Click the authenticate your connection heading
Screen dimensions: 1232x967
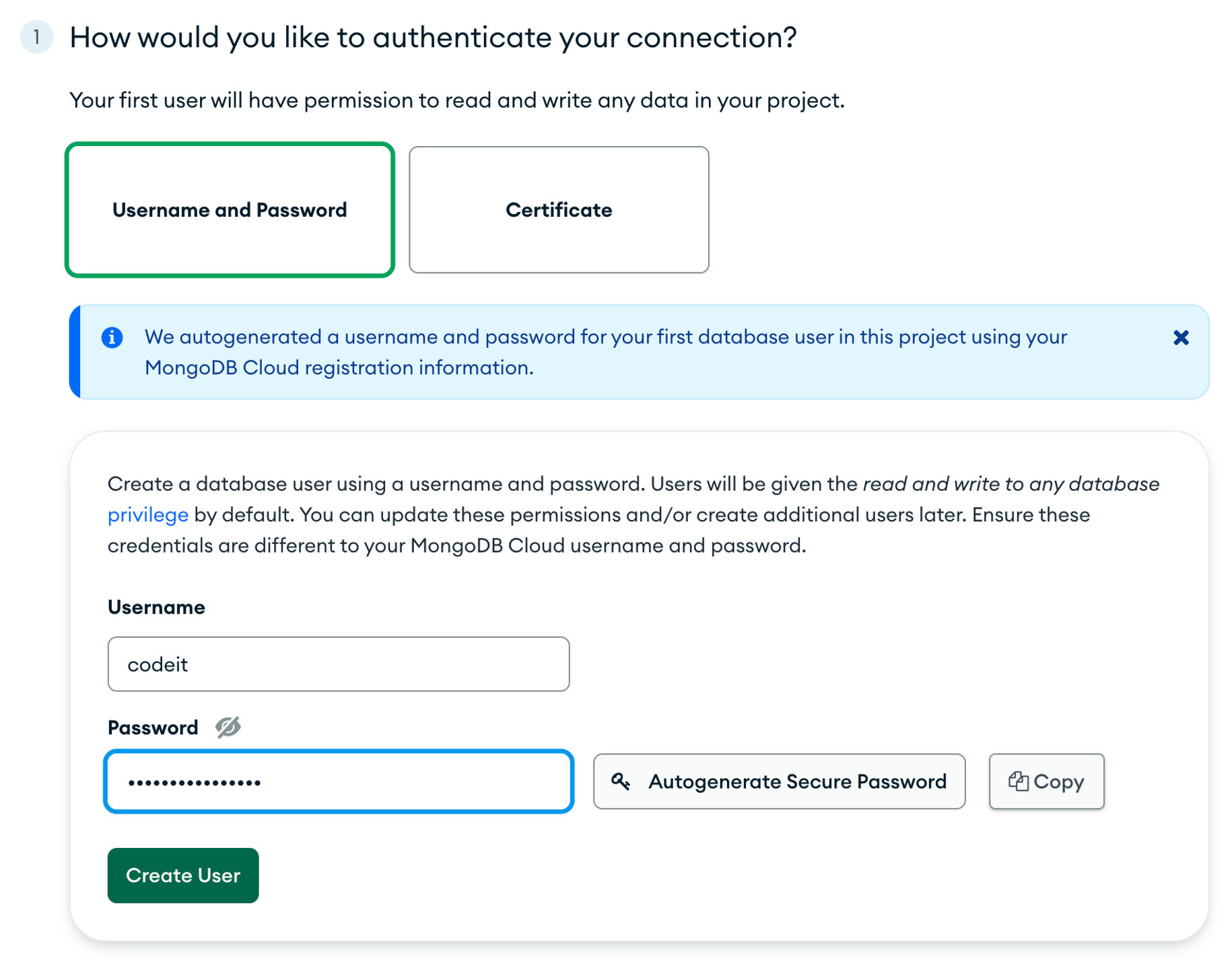433,37
